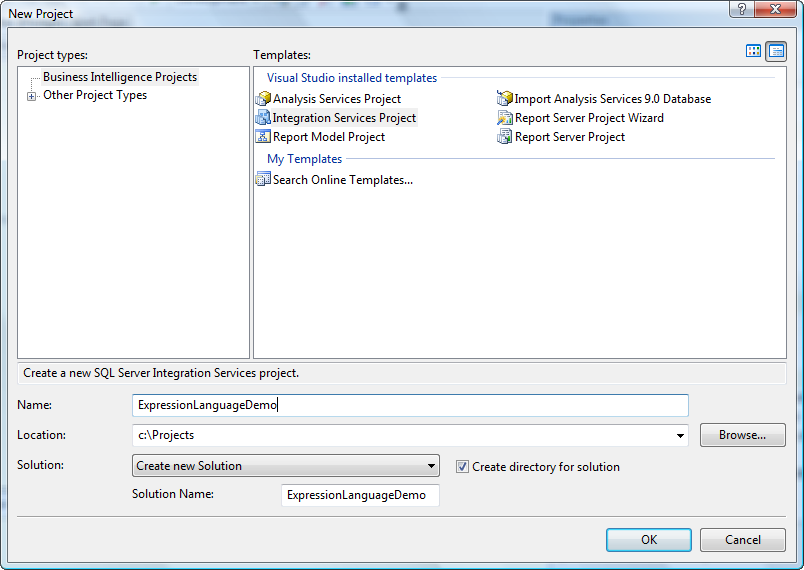804x570 pixels.
Task: Click the Report Server Project label
Action: tap(570, 137)
